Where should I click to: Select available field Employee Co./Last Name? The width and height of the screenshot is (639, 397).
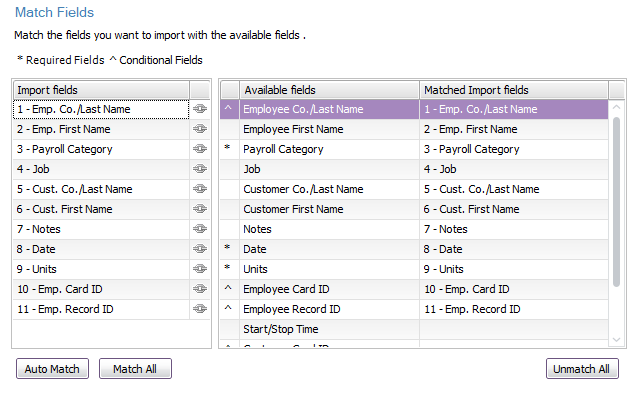pos(329,109)
